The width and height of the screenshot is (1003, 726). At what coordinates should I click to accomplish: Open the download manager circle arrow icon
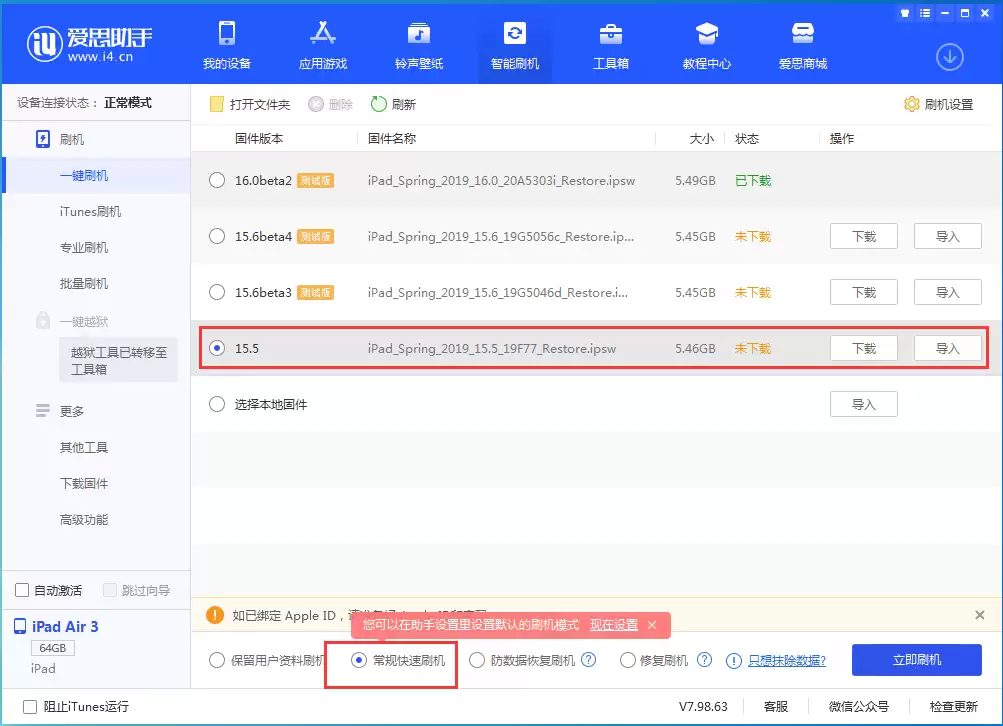point(949,57)
